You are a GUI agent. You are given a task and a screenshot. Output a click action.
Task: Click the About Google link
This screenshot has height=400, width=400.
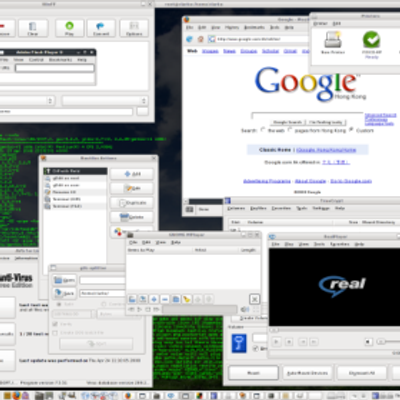pyautogui.click(x=310, y=181)
